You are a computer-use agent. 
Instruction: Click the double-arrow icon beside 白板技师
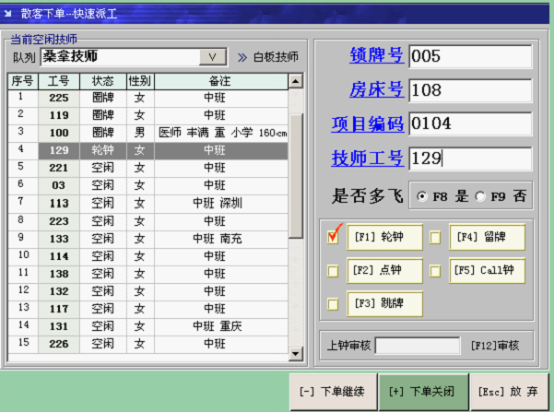pos(242,57)
